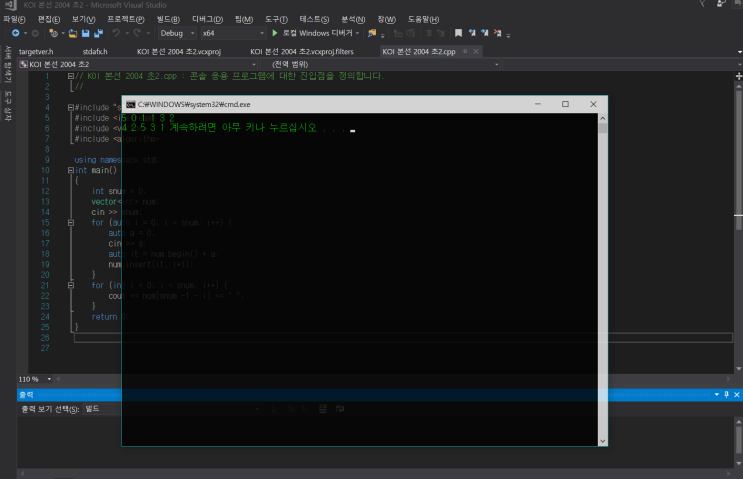Open the 분석(N) menu
Image resolution: width=743 pixels, height=479 pixels.
click(353, 19)
